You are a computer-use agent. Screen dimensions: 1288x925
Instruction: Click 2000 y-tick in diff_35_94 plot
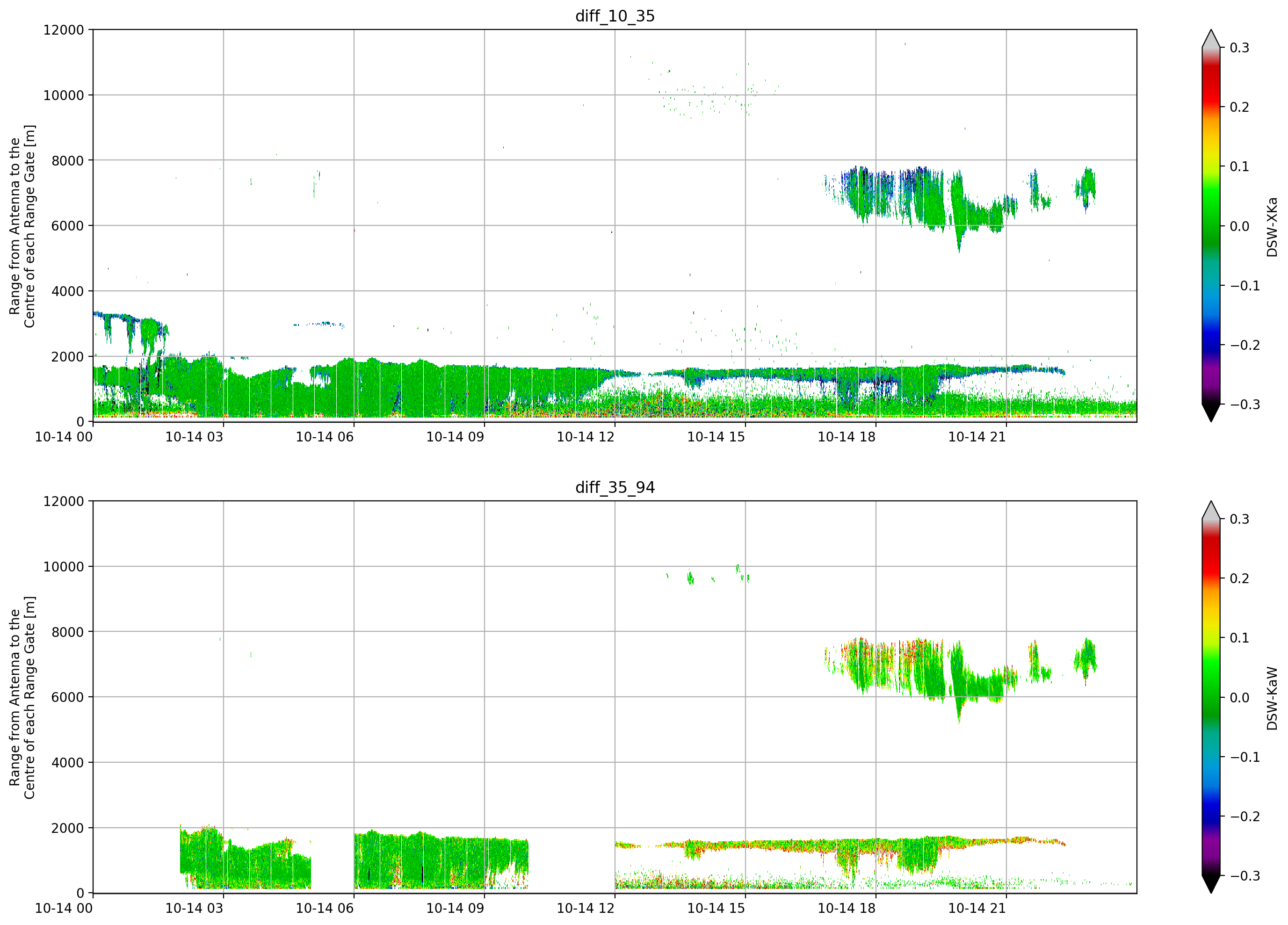(x=67, y=828)
